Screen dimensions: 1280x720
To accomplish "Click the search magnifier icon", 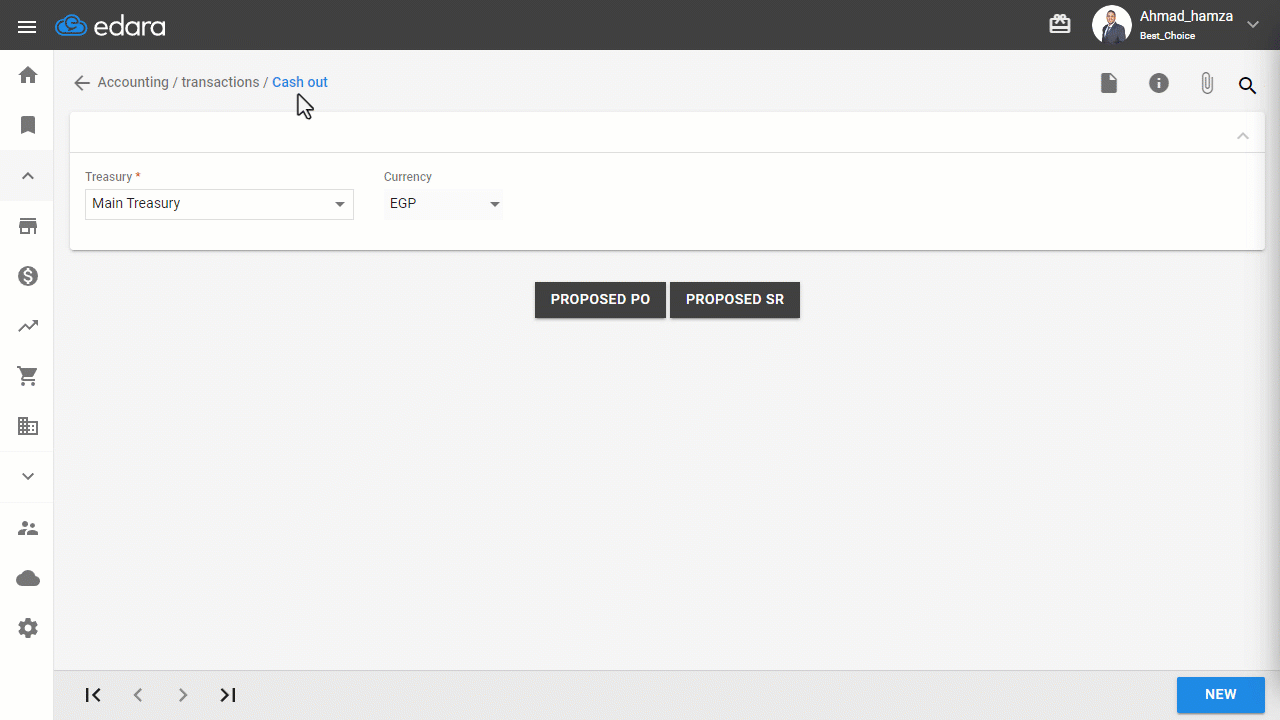I will click(x=1247, y=85).
